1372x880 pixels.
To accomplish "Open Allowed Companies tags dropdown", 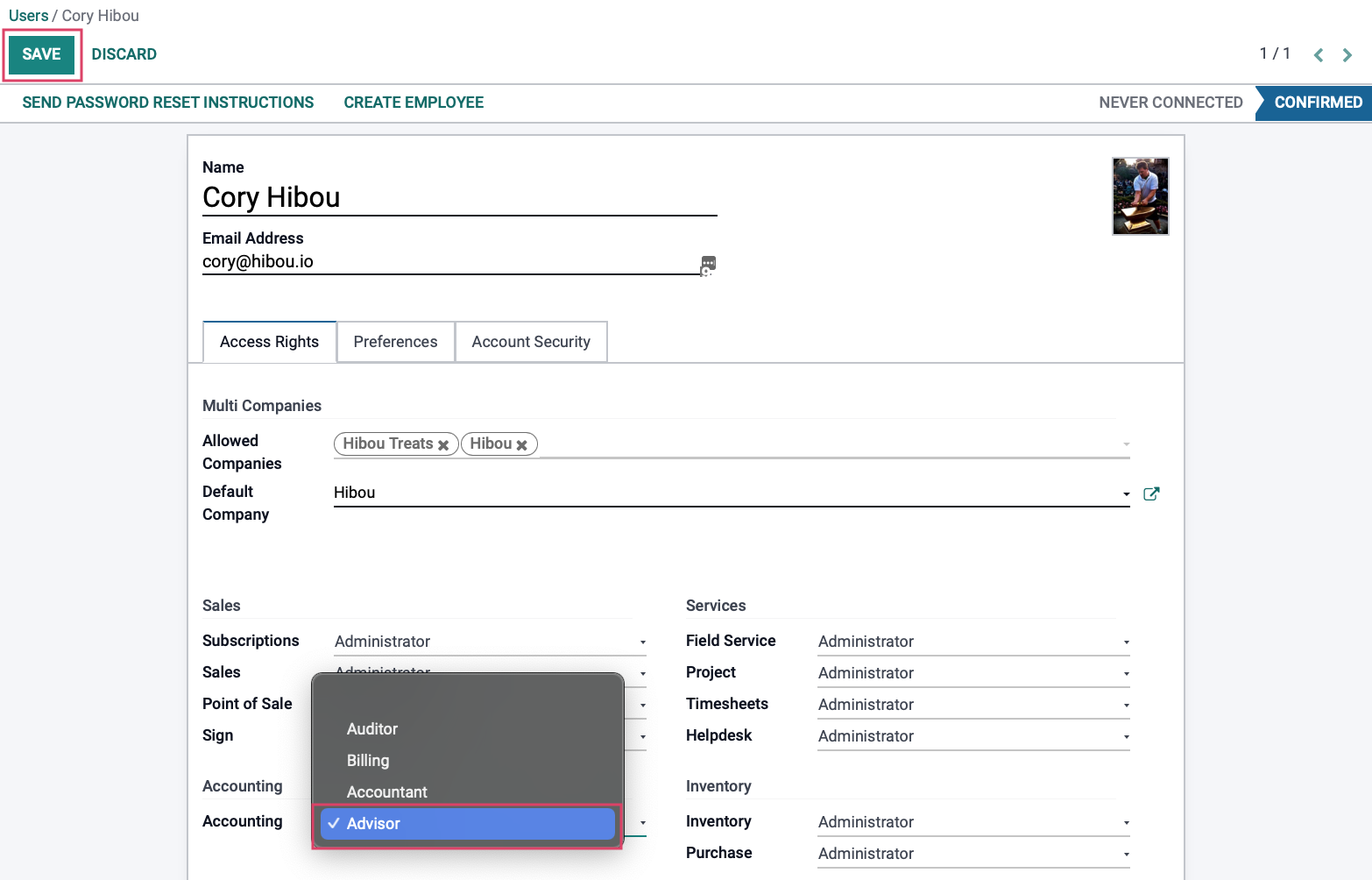I will click(x=732, y=444).
